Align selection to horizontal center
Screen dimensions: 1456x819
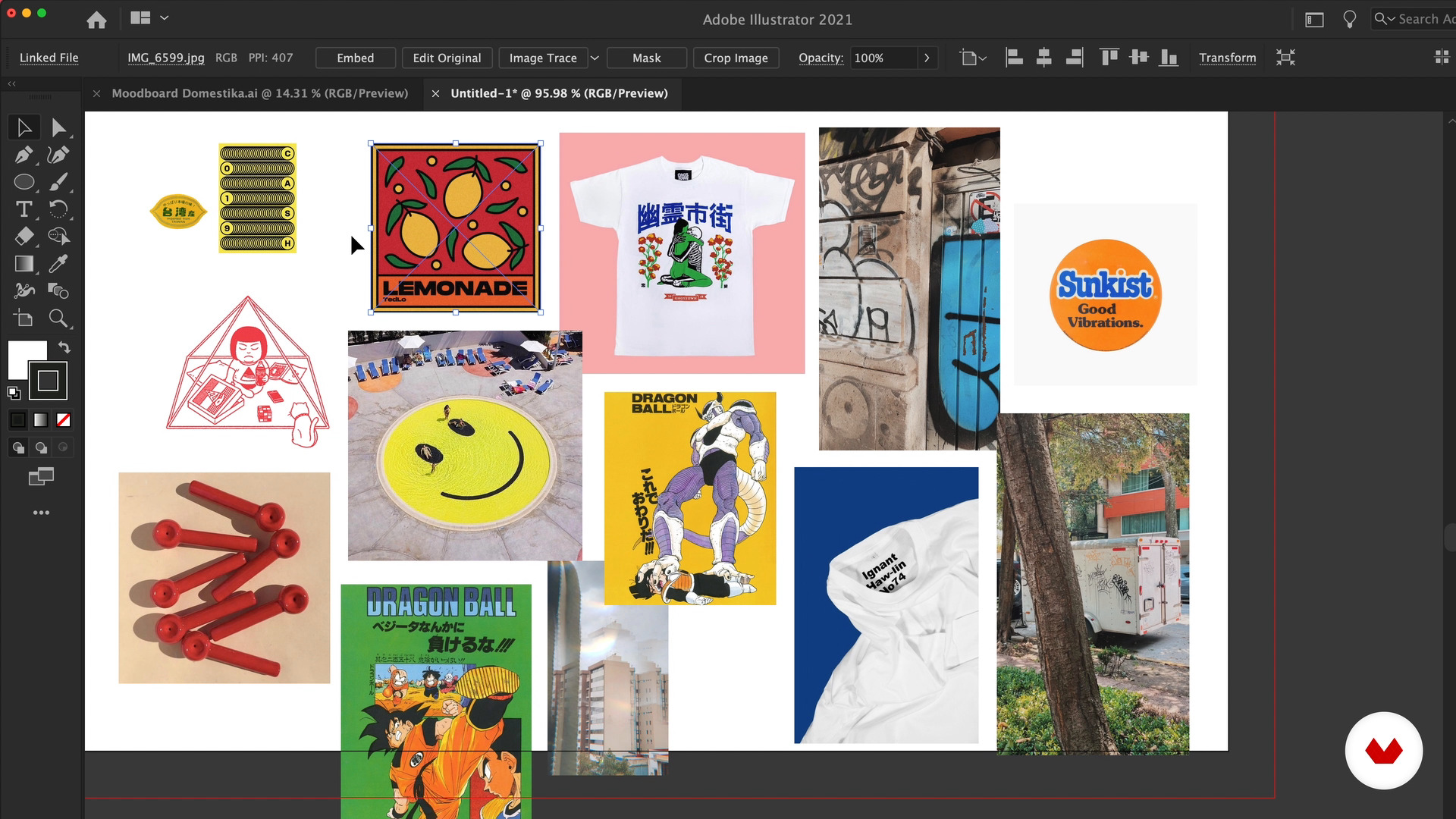pyautogui.click(x=1044, y=58)
